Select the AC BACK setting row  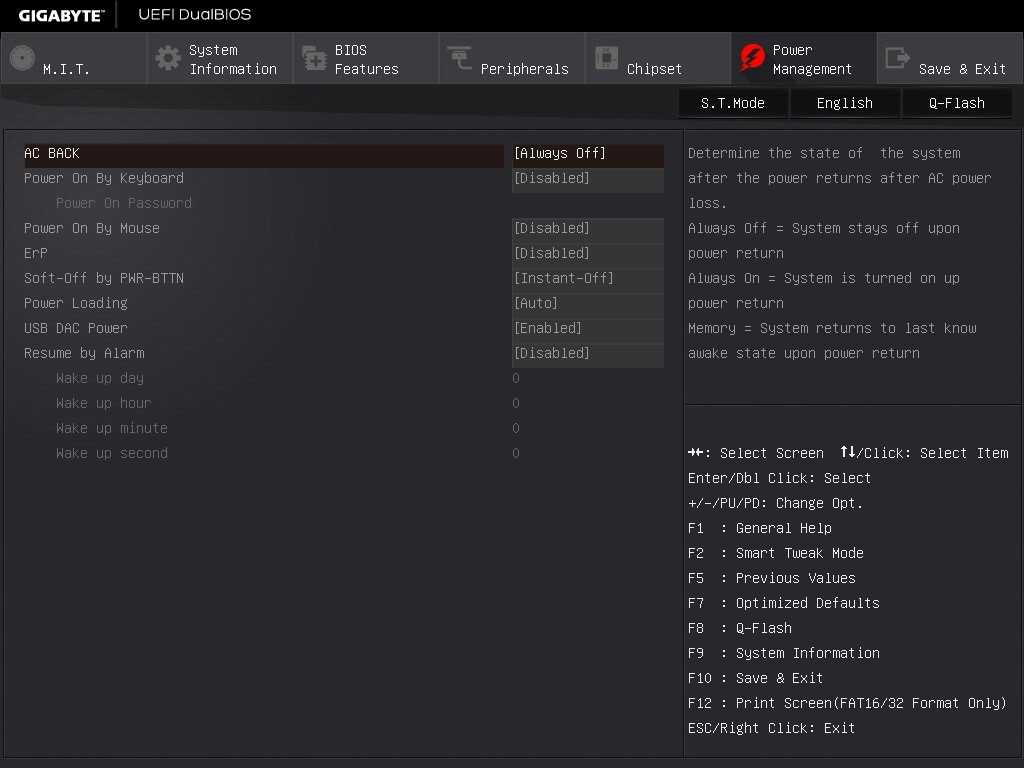point(263,154)
